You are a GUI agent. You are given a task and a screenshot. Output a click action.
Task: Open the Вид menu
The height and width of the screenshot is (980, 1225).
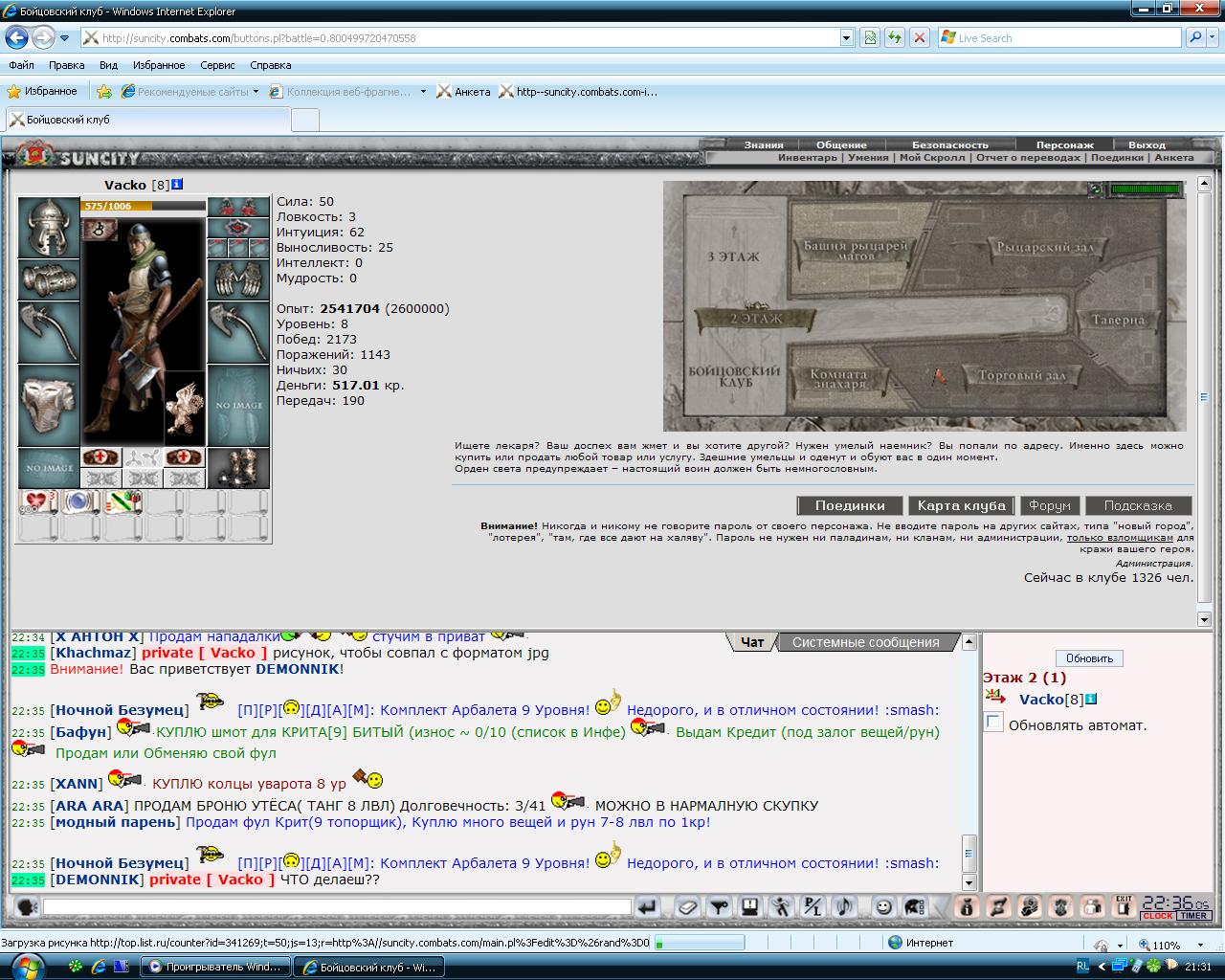click(108, 65)
